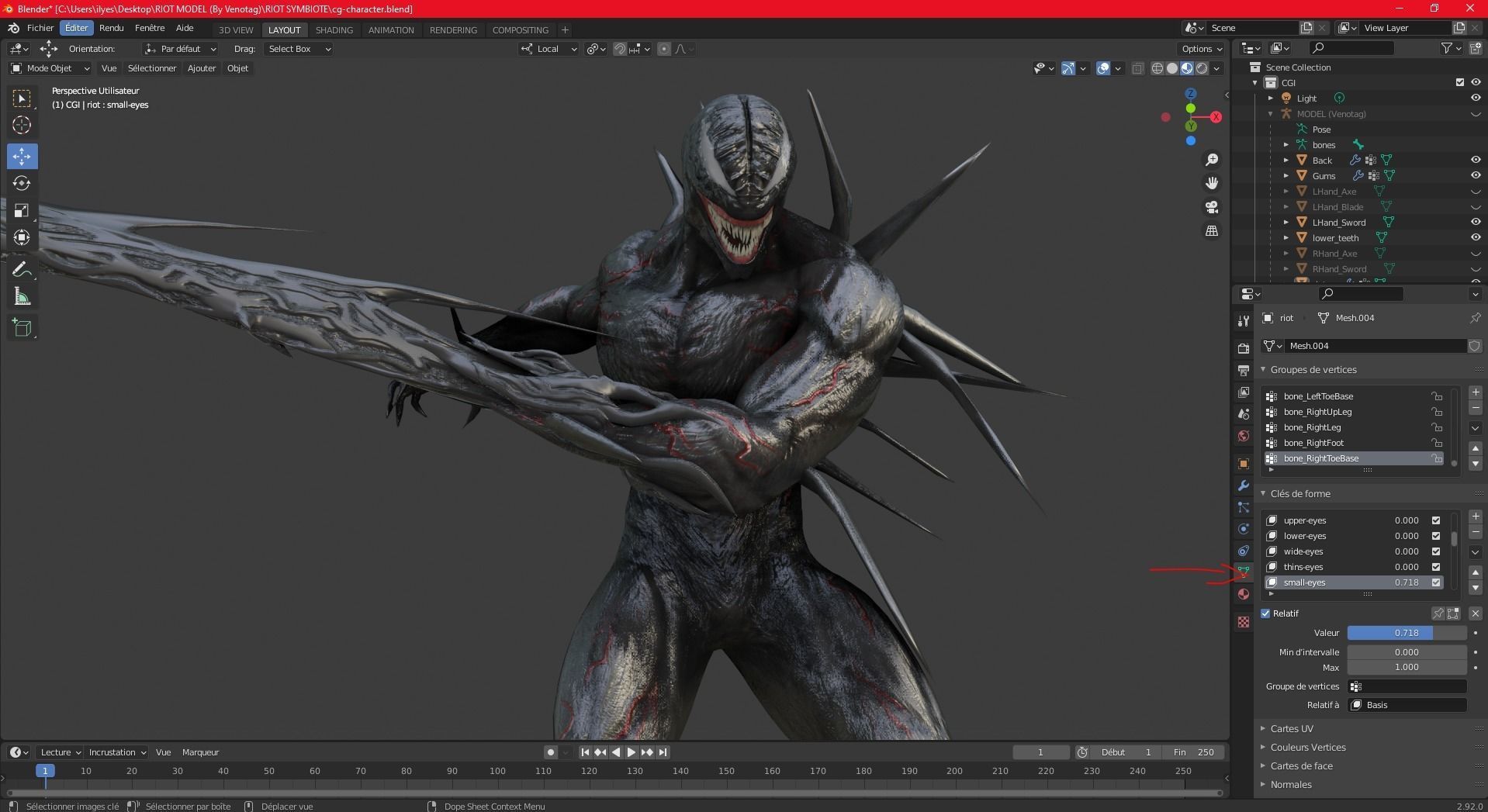Click Min d'intervalle 0.000 field
This screenshot has width=1488, height=812.
tap(1407, 652)
